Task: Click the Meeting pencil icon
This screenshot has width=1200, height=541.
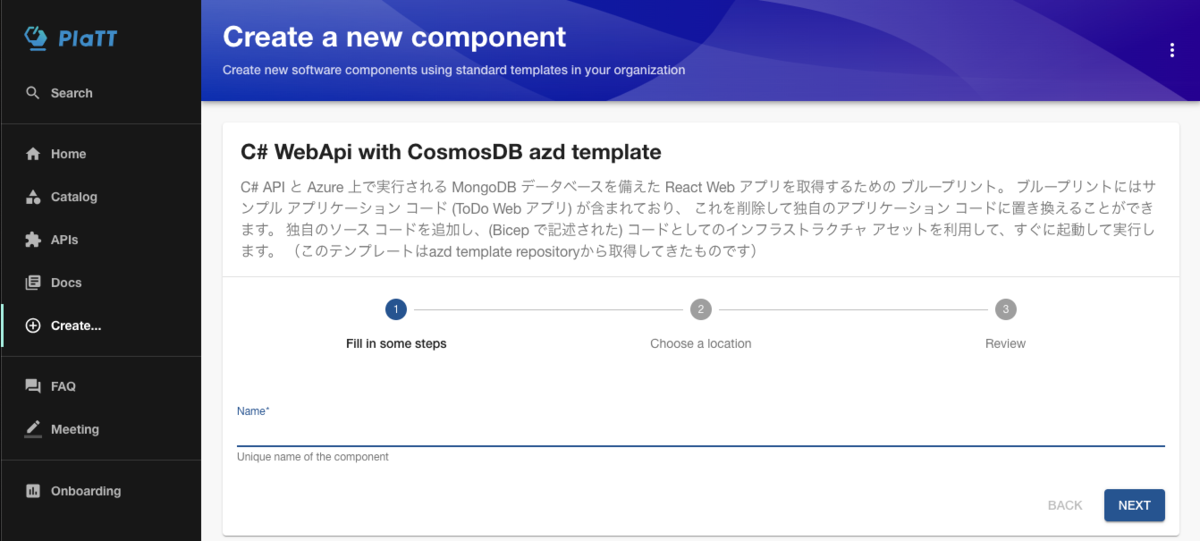Action: (x=33, y=429)
